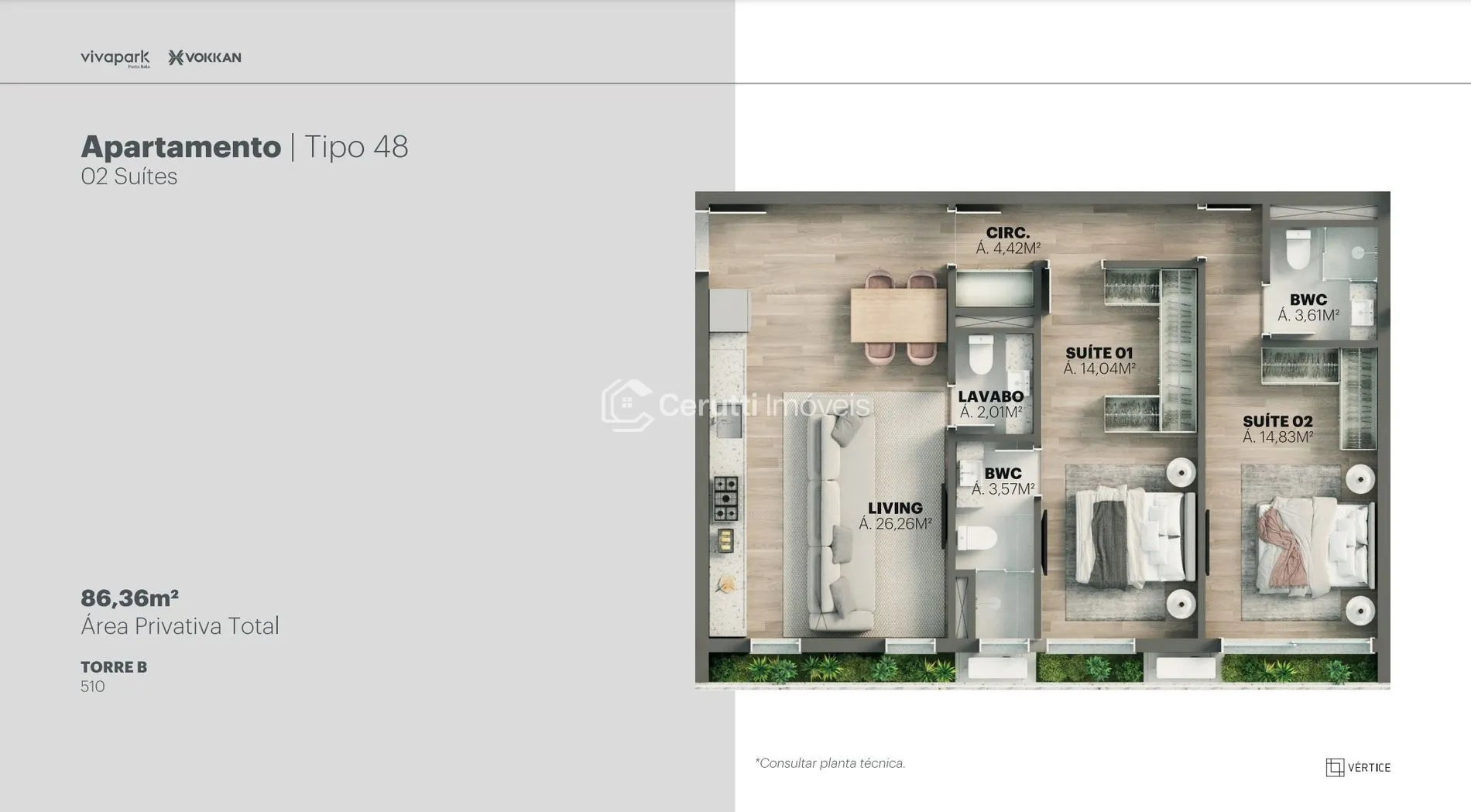Click the VOKKAN logo in the header
Screen dimensions: 1471x812
click(x=204, y=57)
